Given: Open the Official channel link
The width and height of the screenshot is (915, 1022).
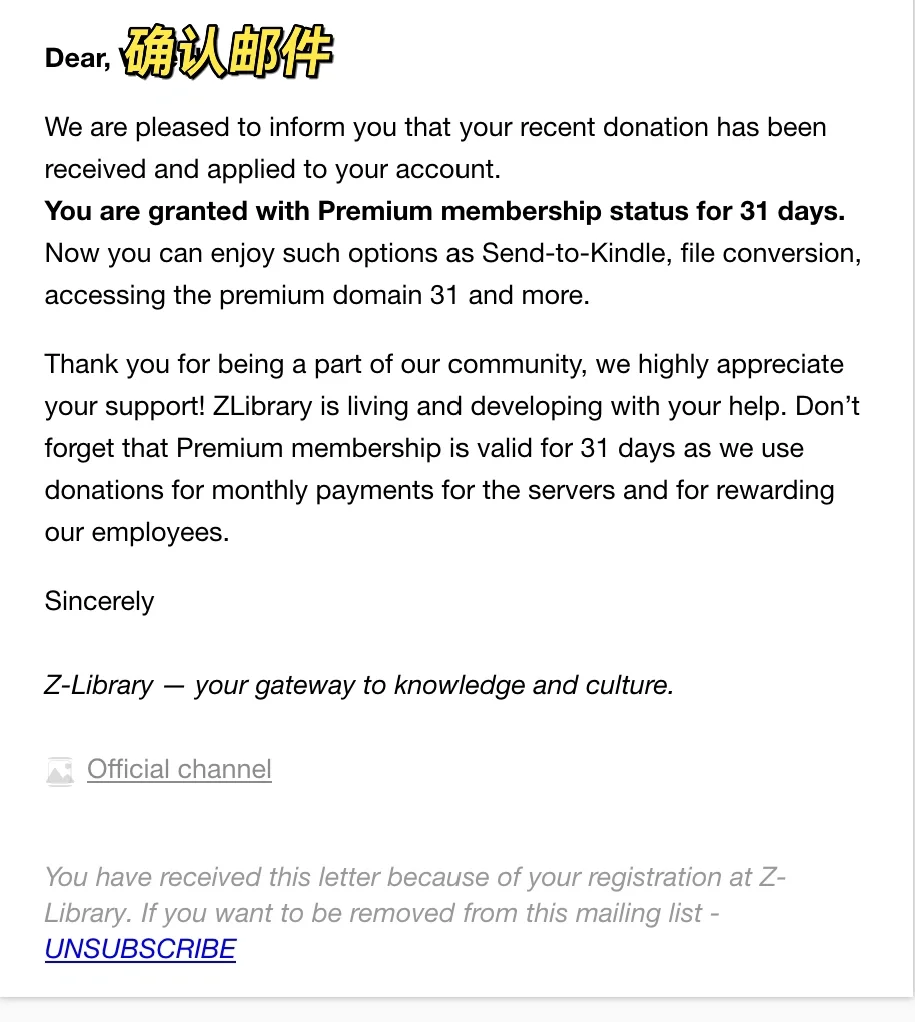Looking at the screenshot, I should [x=179, y=769].
